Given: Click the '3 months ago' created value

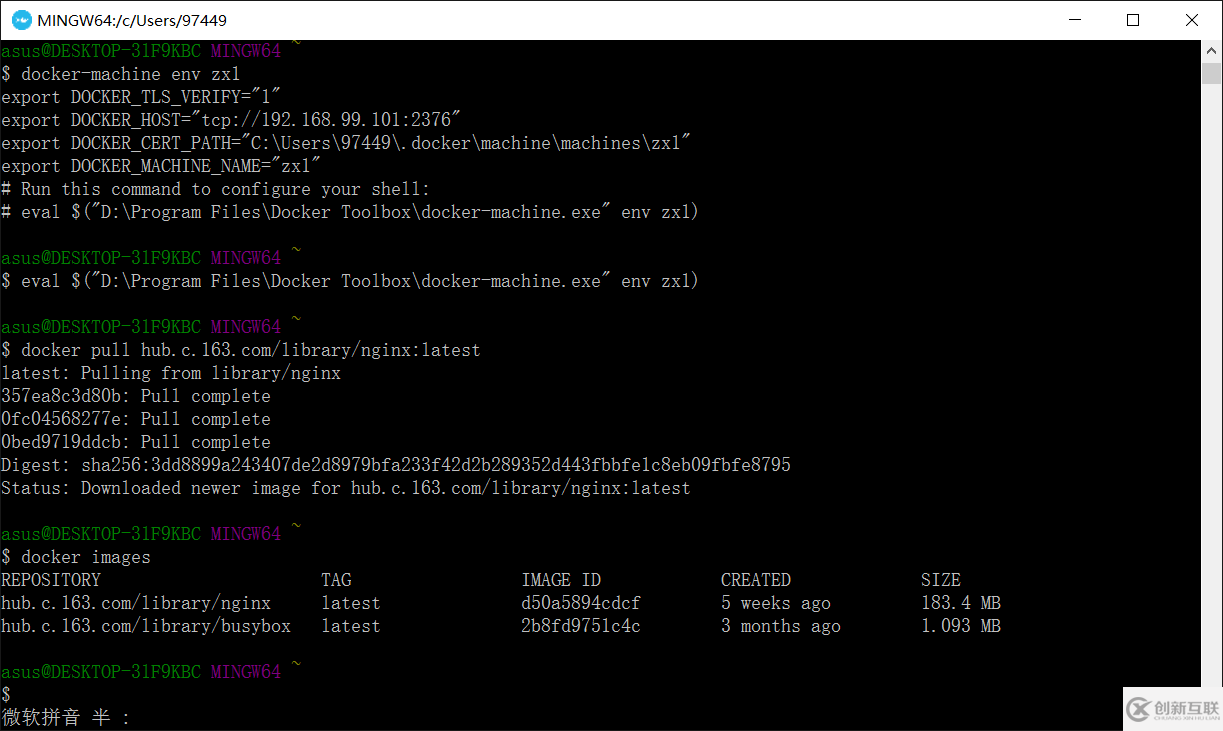Looking at the screenshot, I should [781, 626].
